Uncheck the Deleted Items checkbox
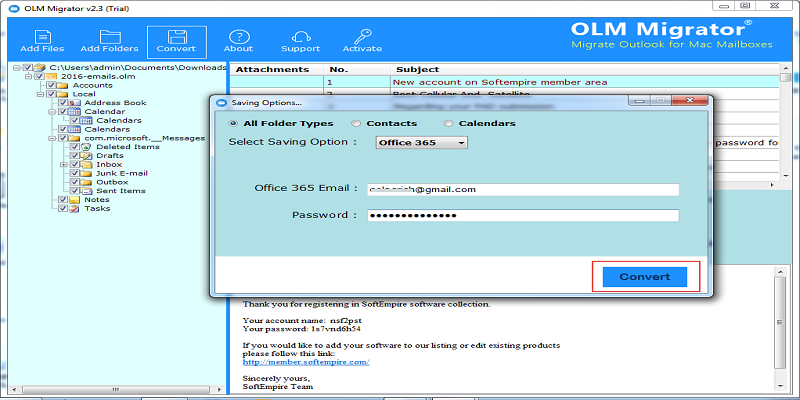This screenshot has width=800, height=400. coord(74,147)
